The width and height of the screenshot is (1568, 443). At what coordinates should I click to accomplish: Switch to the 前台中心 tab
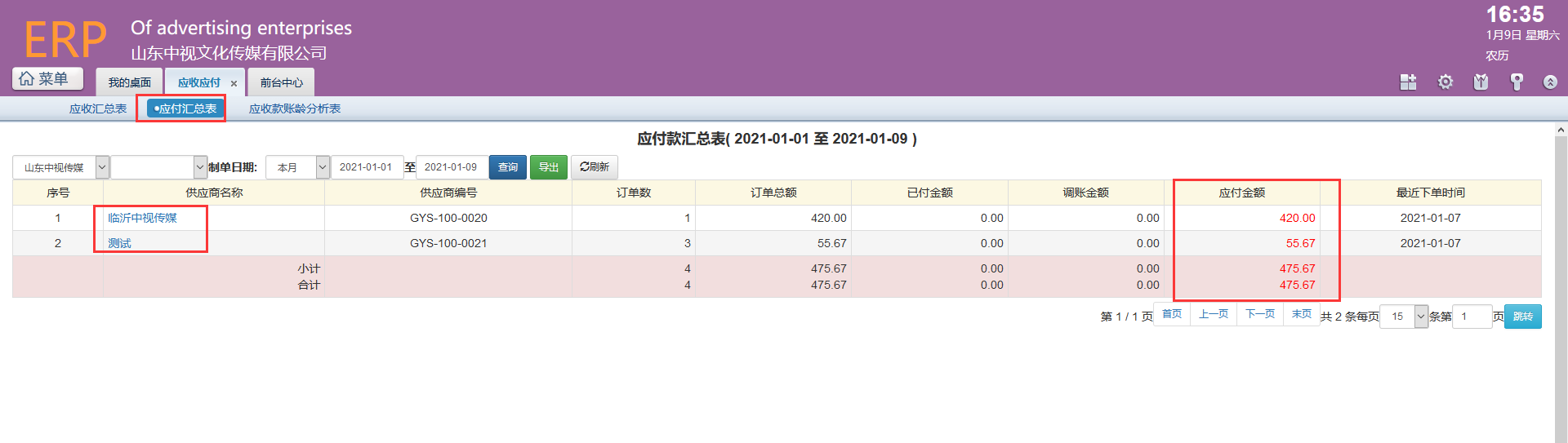pos(282,82)
